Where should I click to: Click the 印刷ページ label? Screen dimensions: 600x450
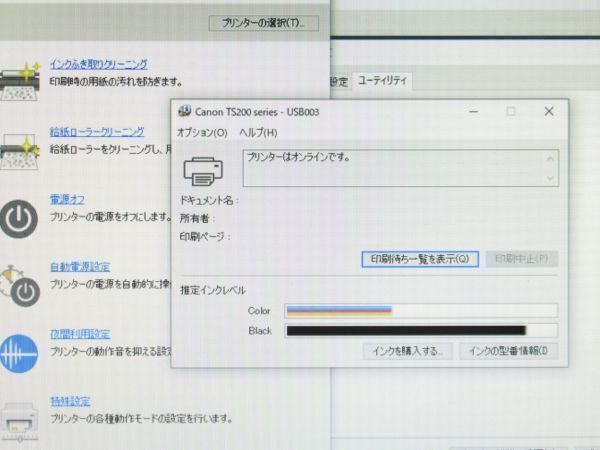205,237
